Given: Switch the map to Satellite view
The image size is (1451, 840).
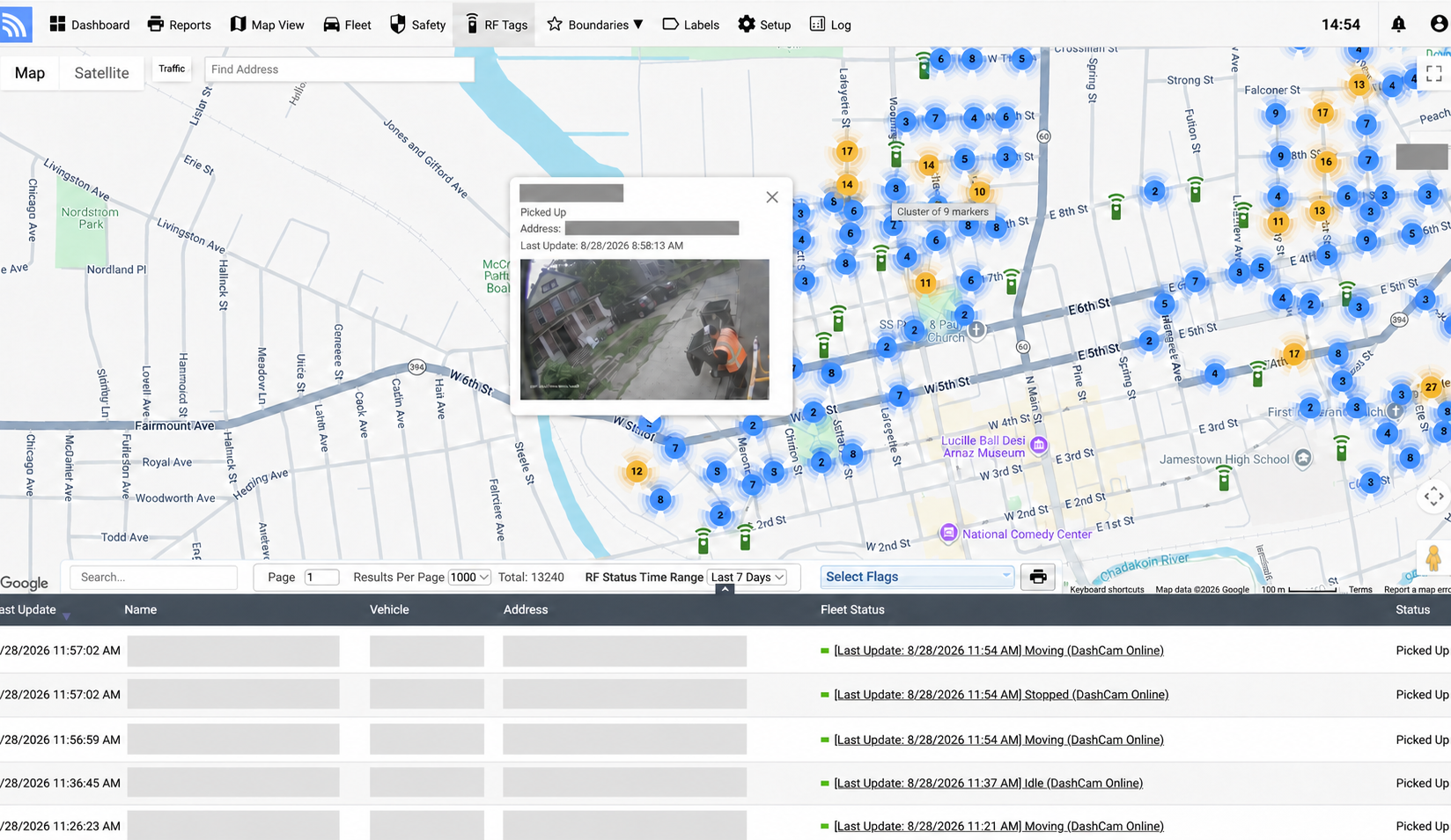Looking at the screenshot, I should pos(101,73).
